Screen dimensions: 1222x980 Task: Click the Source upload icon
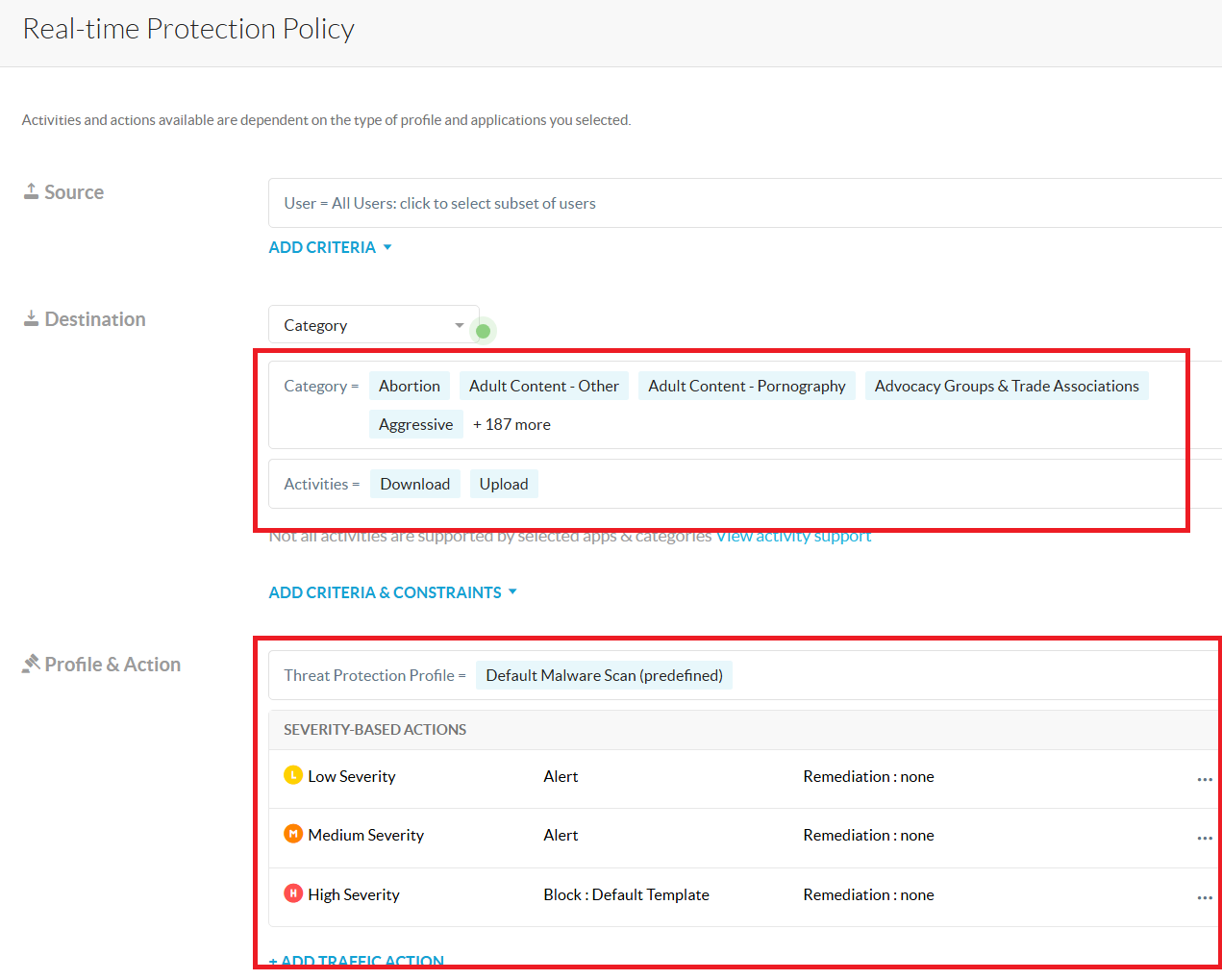click(x=32, y=191)
